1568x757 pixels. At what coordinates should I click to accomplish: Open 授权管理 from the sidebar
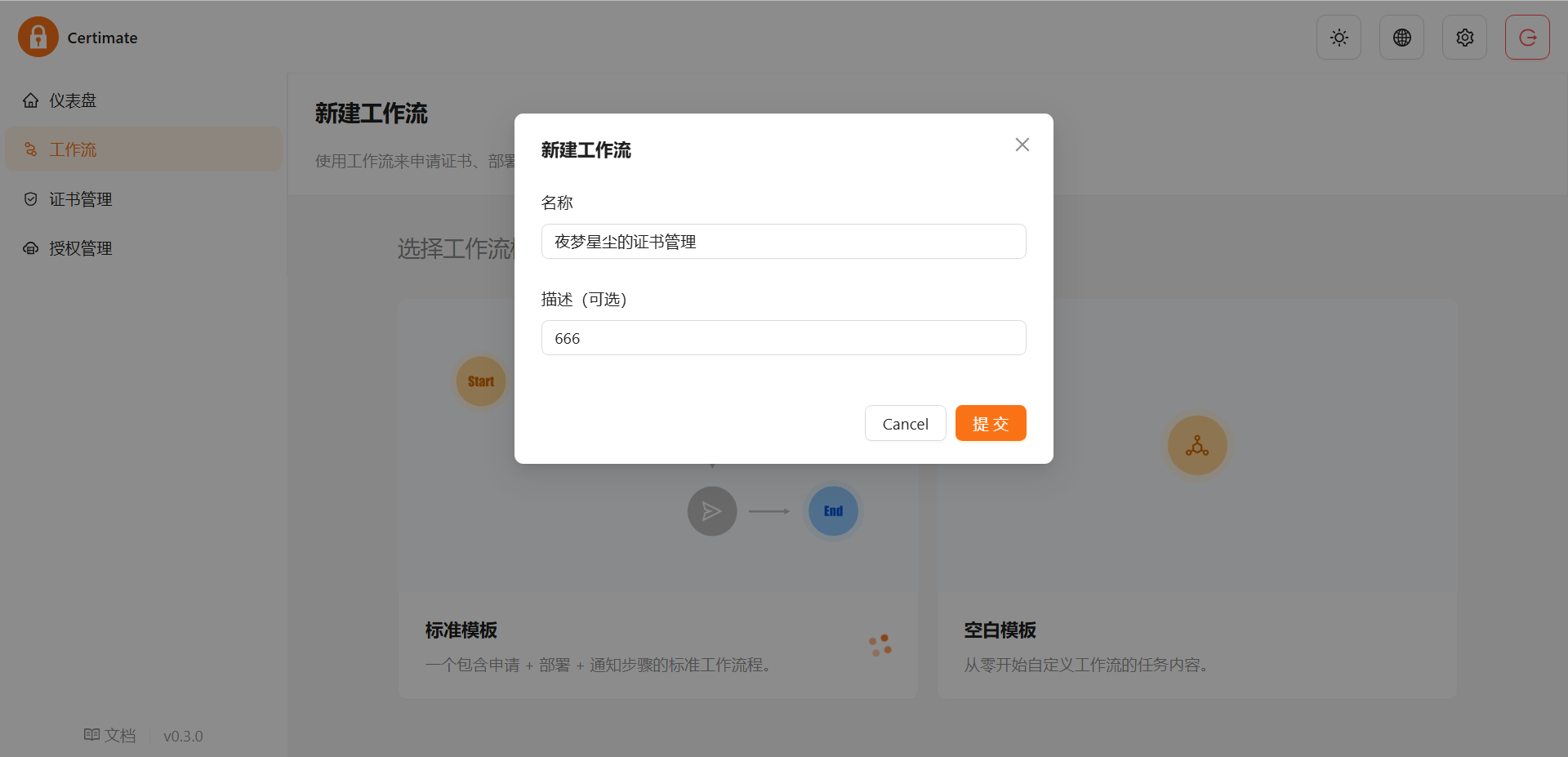(80, 248)
